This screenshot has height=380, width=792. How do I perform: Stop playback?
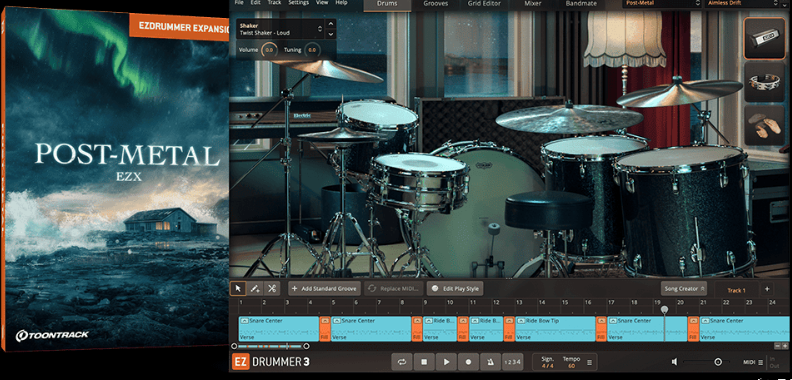pyautogui.click(x=424, y=362)
